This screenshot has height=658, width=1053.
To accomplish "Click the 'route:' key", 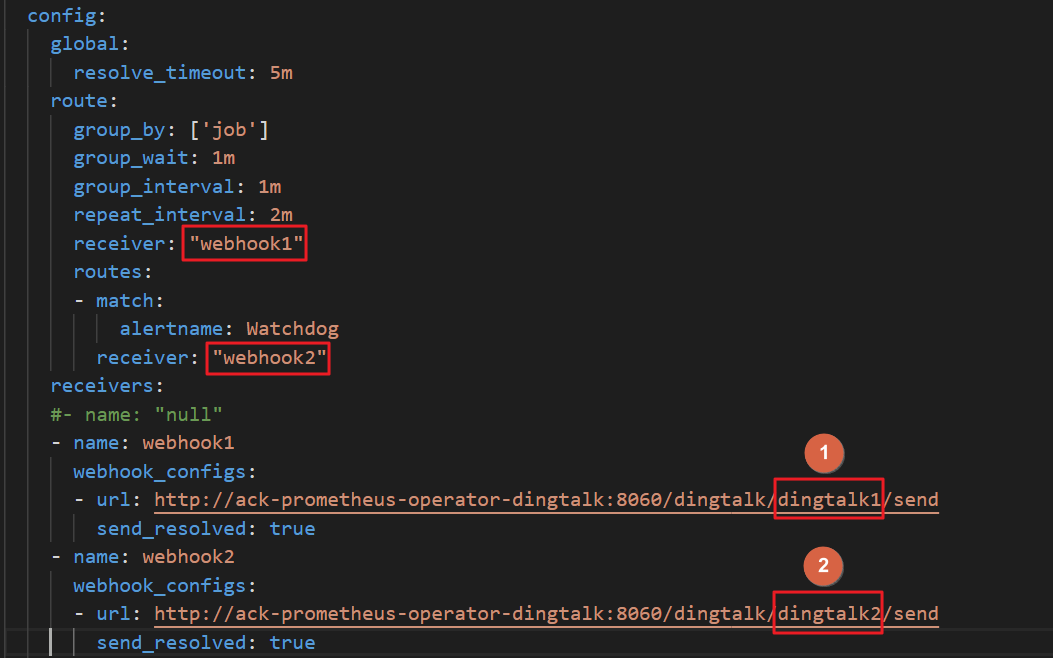I will (84, 101).
